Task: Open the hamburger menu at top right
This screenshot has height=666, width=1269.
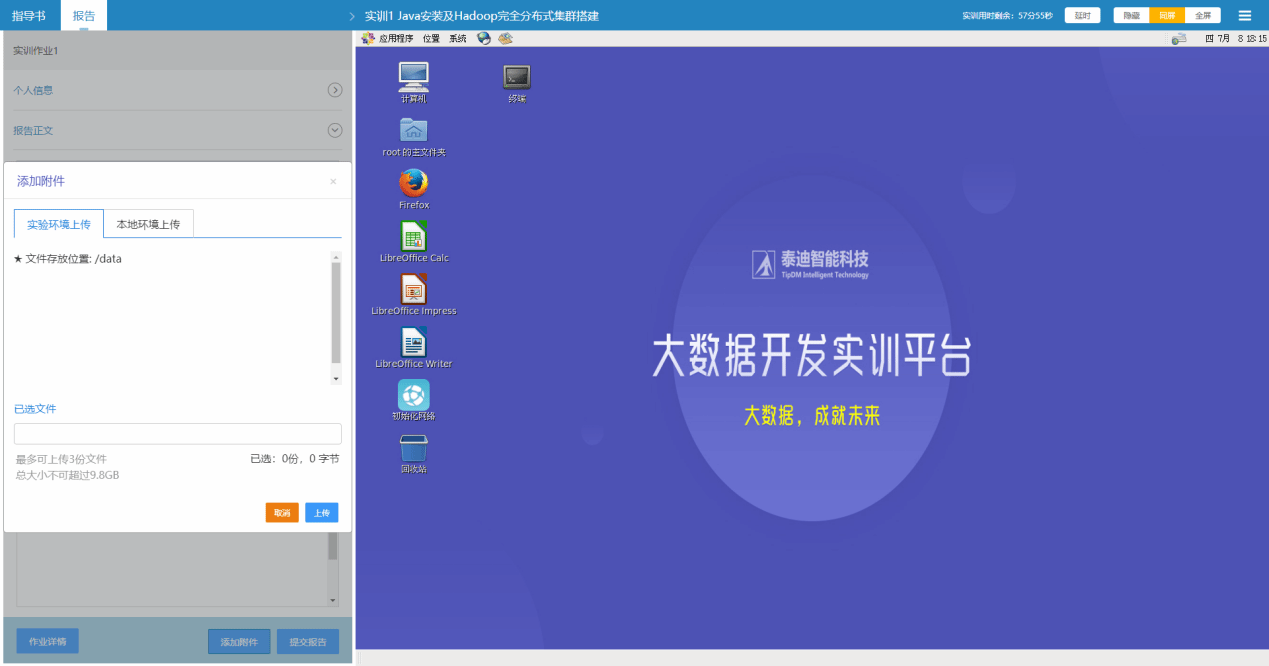Action: pyautogui.click(x=1245, y=15)
